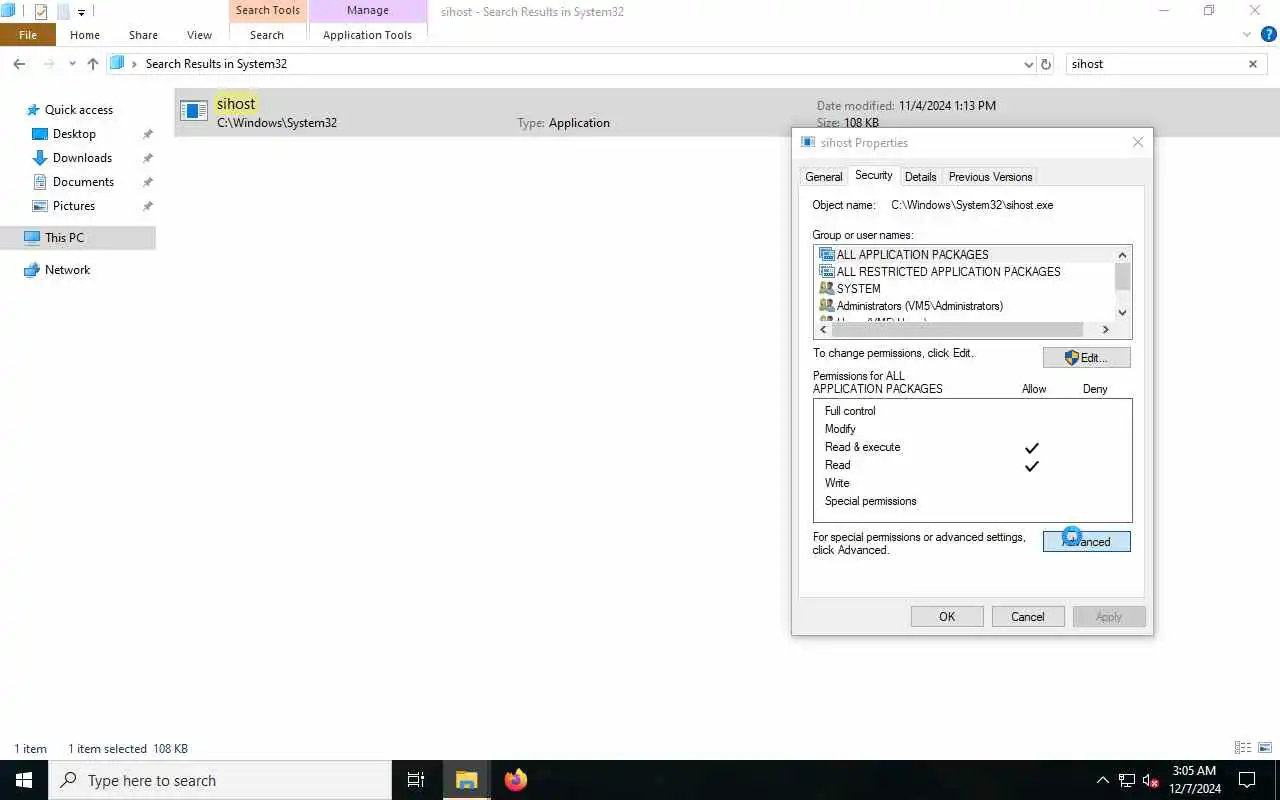Open the Application Tools ribbon tab
The image size is (1280, 800).
367,35
